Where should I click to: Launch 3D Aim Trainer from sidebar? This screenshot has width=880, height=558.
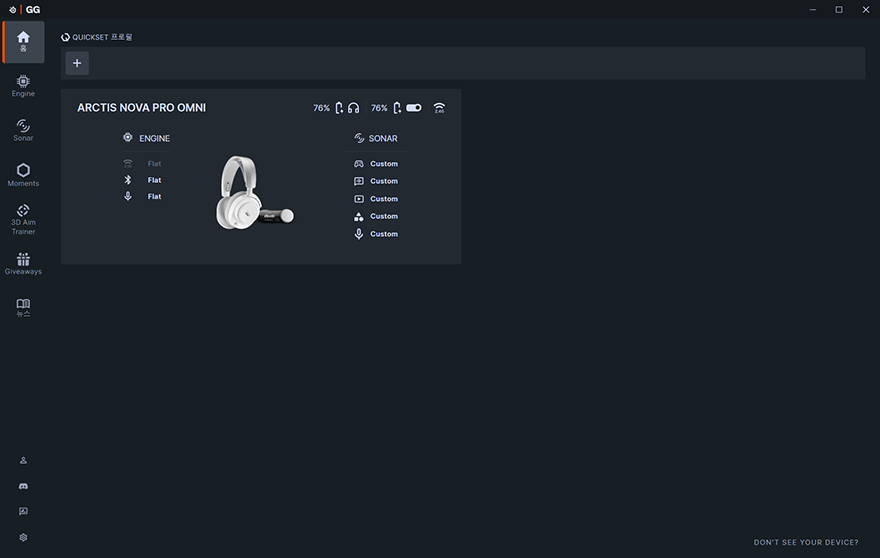(x=23, y=219)
